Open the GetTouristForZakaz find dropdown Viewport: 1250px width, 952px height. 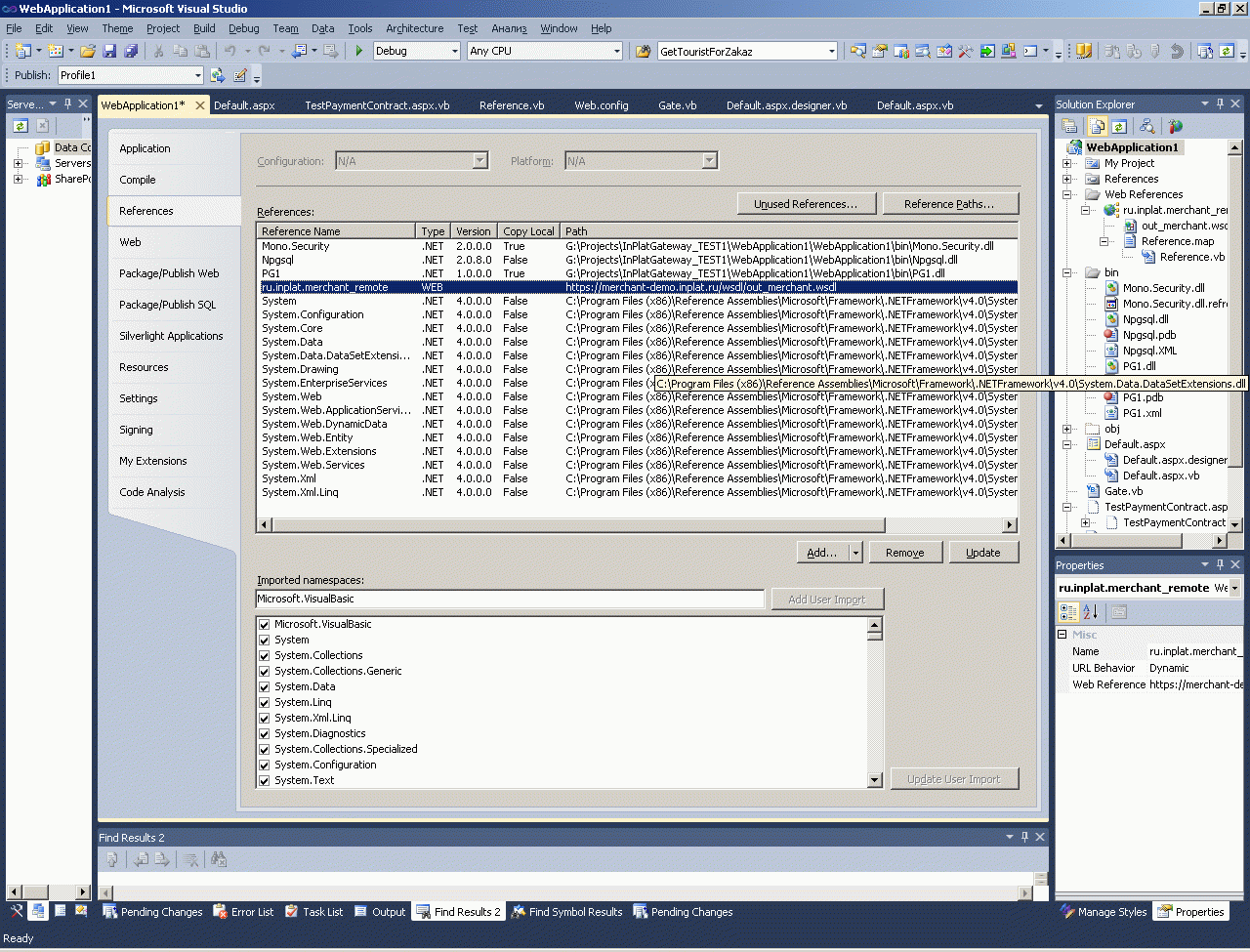pyautogui.click(x=831, y=51)
